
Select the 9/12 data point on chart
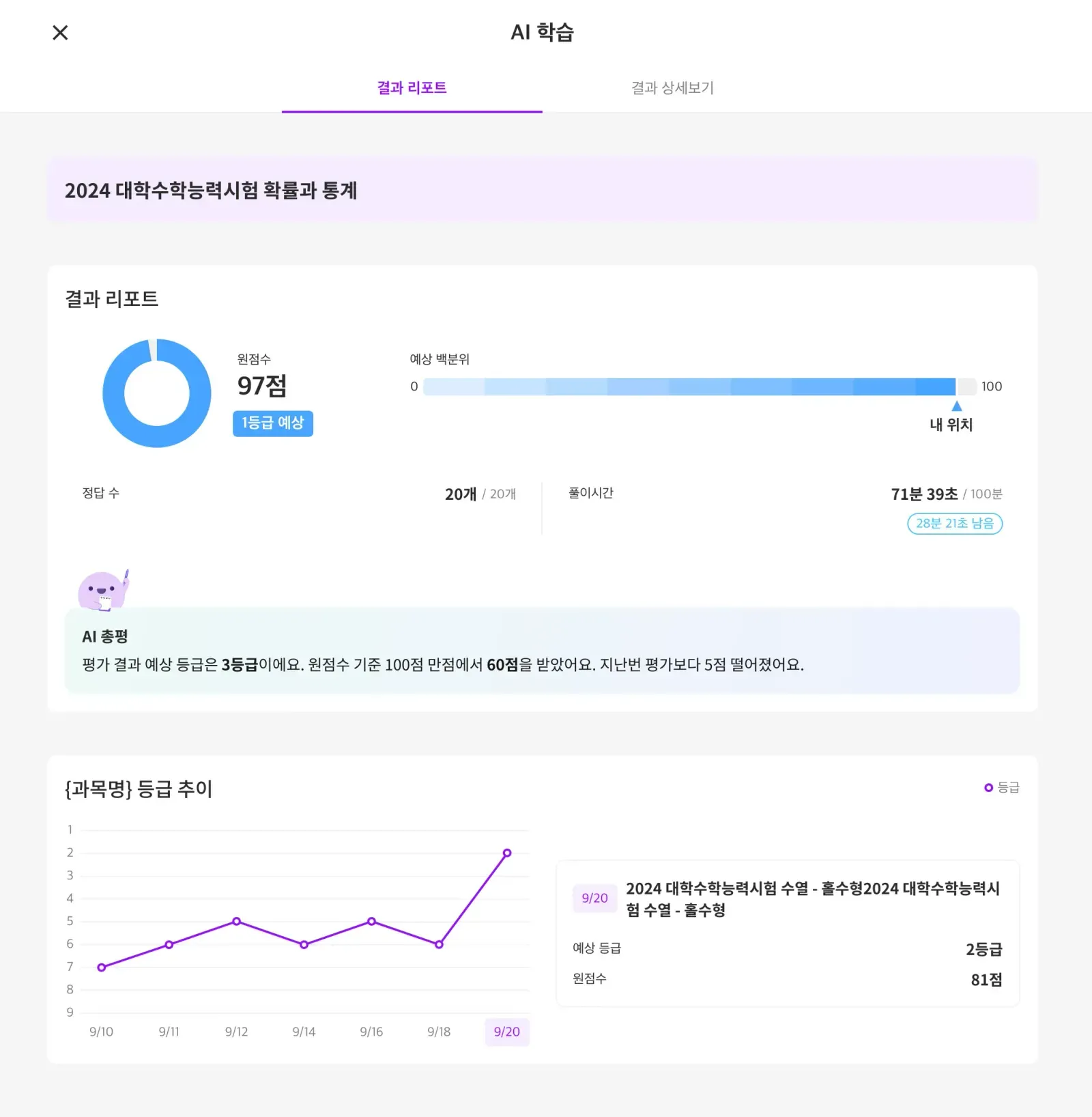pyautogui.click(x=237, y=922)
